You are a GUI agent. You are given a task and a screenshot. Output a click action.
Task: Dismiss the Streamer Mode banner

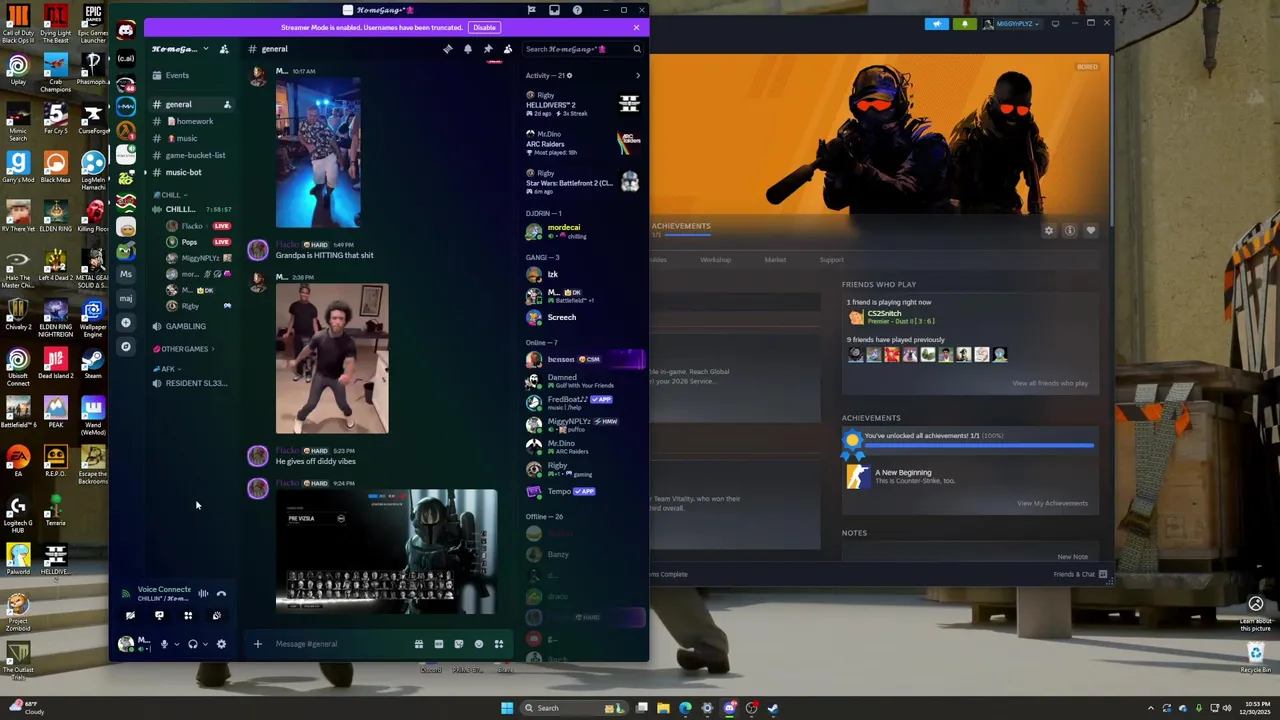click(636, 28)
